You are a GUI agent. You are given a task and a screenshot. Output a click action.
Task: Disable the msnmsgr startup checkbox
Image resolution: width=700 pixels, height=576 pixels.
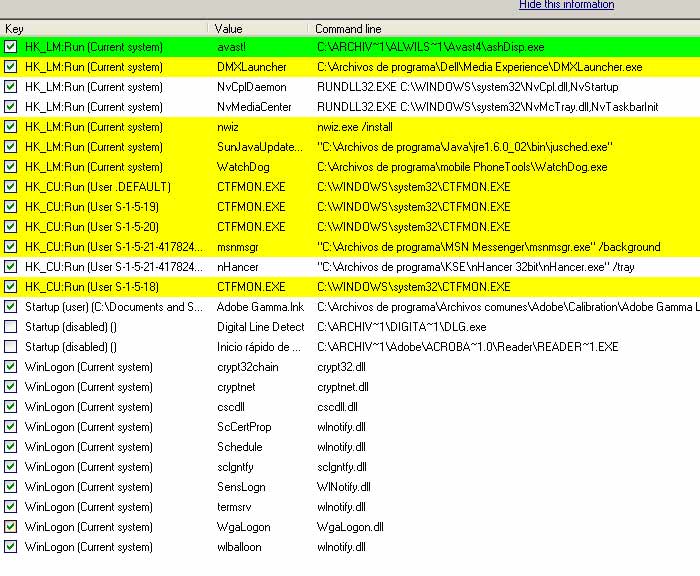[x=10, y=246]
